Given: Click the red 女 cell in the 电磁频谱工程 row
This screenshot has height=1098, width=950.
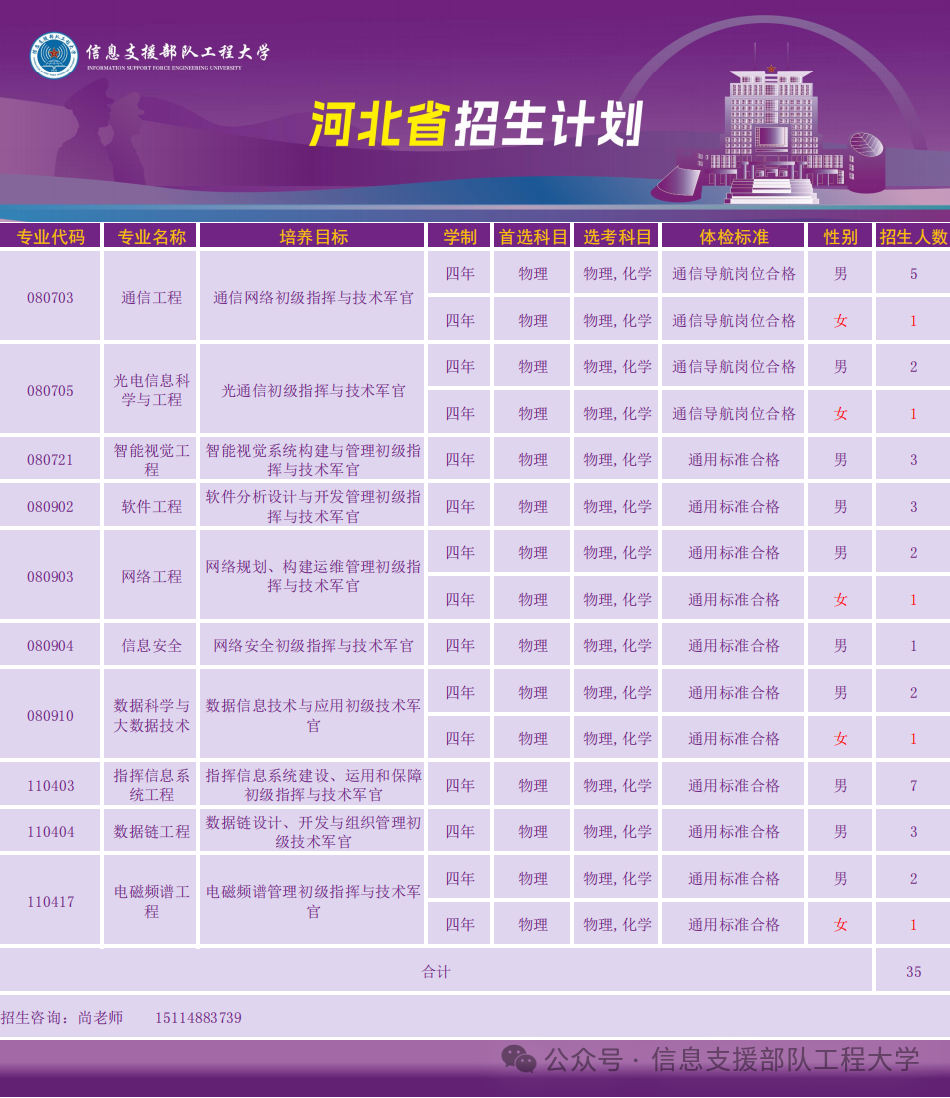Looking at the screenshot, I should [840, 925].
